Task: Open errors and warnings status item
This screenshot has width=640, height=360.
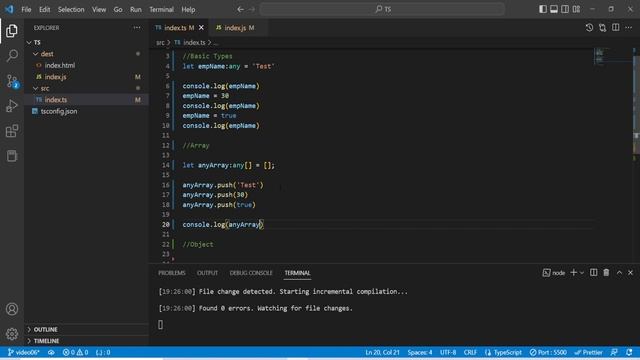Action: coord(75,352)
